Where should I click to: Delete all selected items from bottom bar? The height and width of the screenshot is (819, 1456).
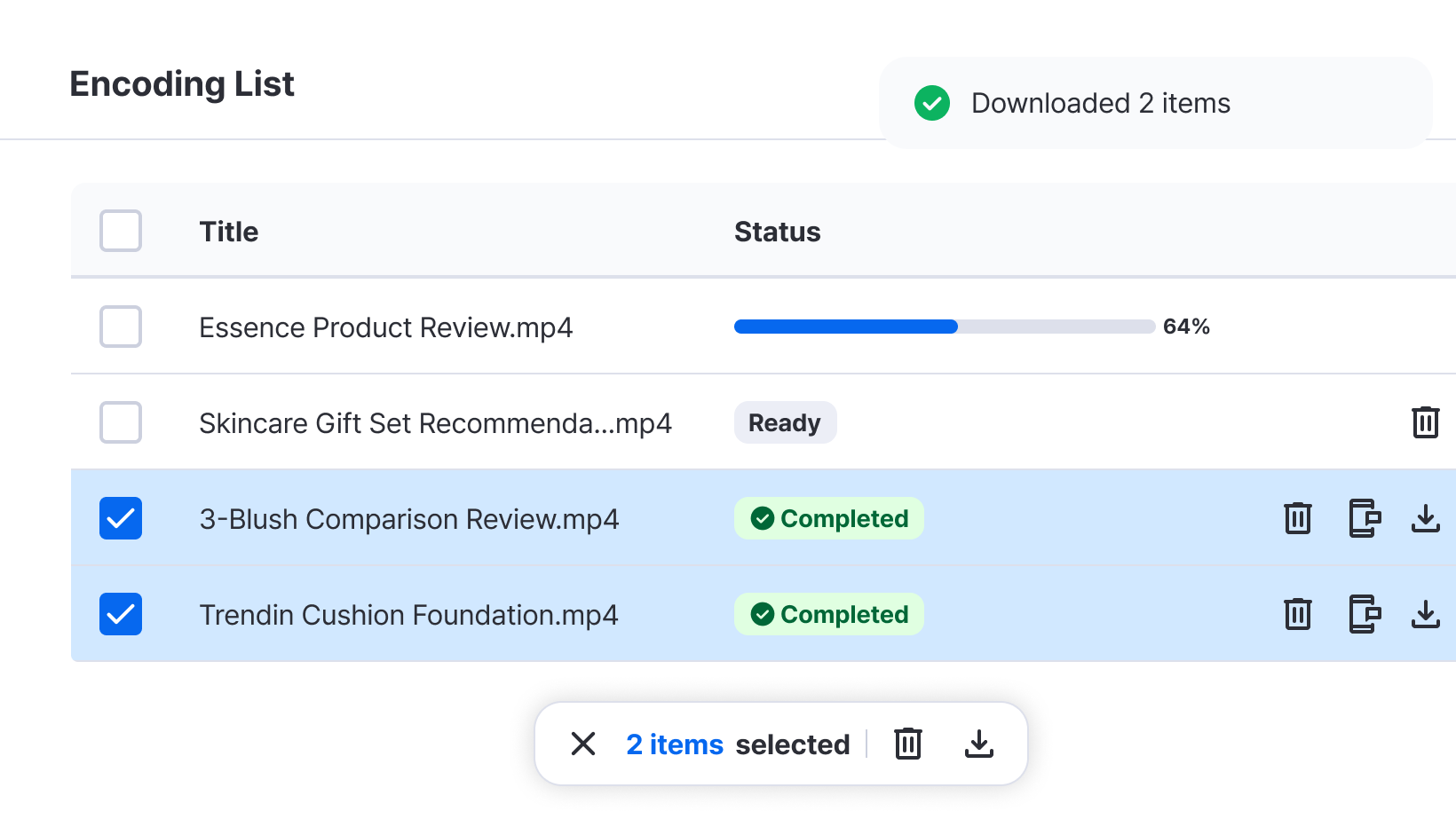[907, 744]
